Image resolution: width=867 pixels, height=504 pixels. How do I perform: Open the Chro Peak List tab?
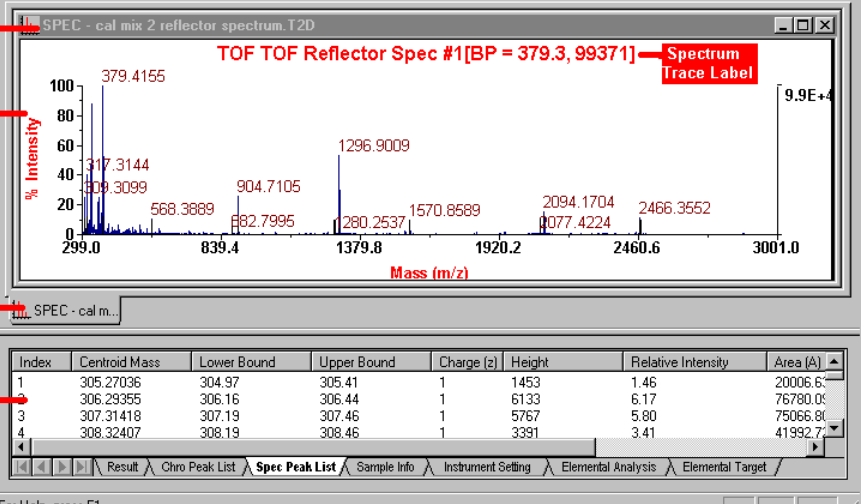point(198,467)
